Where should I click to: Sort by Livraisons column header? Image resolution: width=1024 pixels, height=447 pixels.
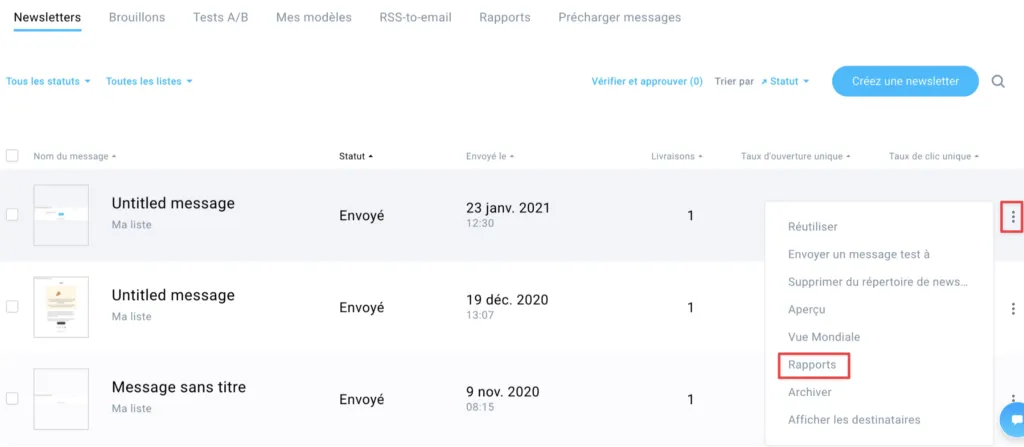click(677, 156)
